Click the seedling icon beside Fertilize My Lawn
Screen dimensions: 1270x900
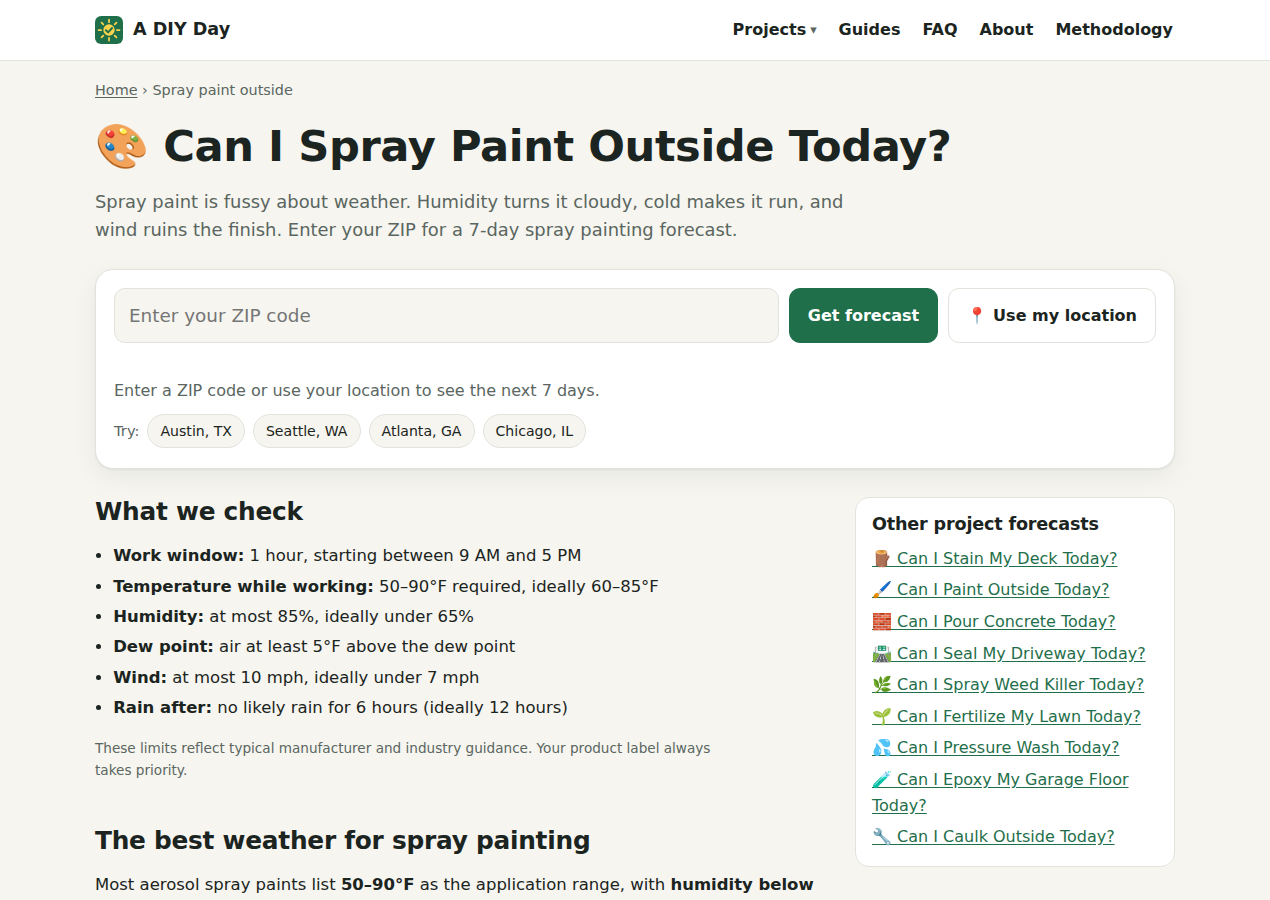(x=881, y=716)
